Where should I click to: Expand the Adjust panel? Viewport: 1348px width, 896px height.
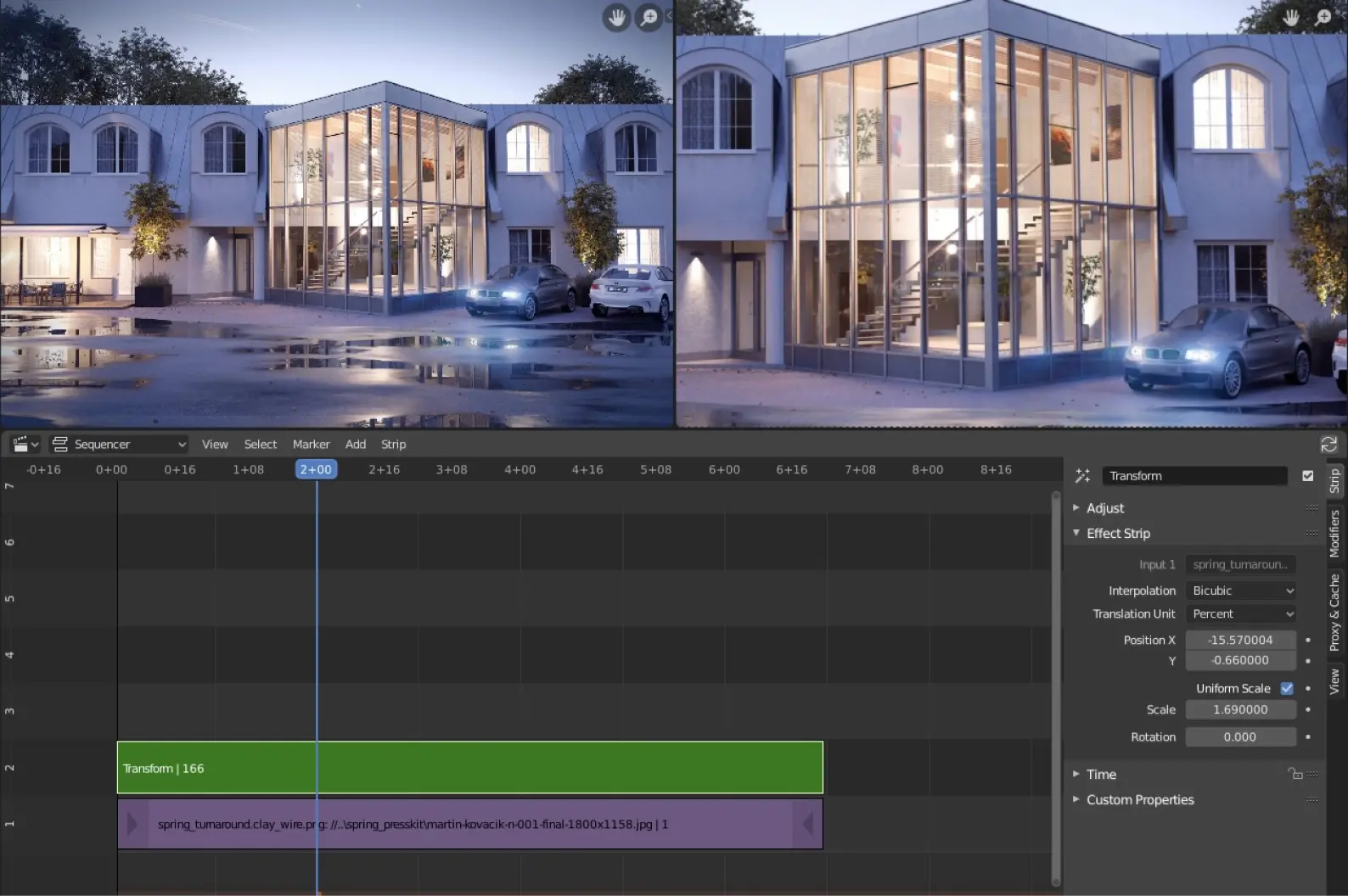(x=1104, y=507)
